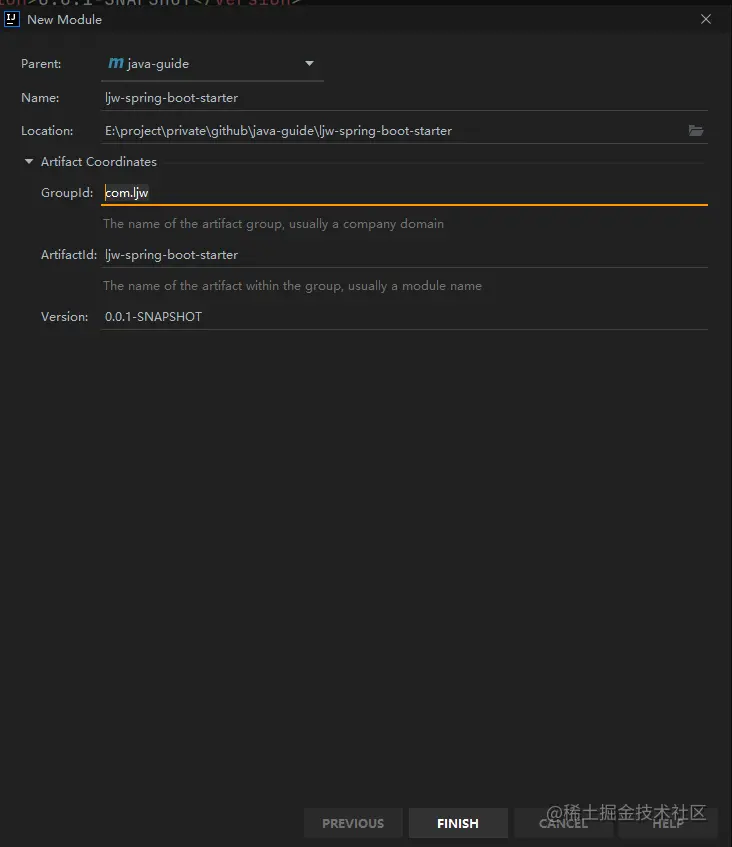Click the CANCEL button

[563, 823]
